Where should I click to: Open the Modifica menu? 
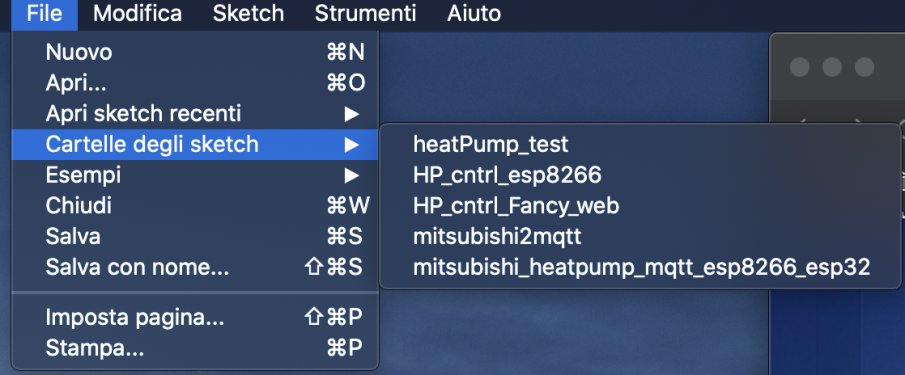pyautogui.click(x=137, y=14)
